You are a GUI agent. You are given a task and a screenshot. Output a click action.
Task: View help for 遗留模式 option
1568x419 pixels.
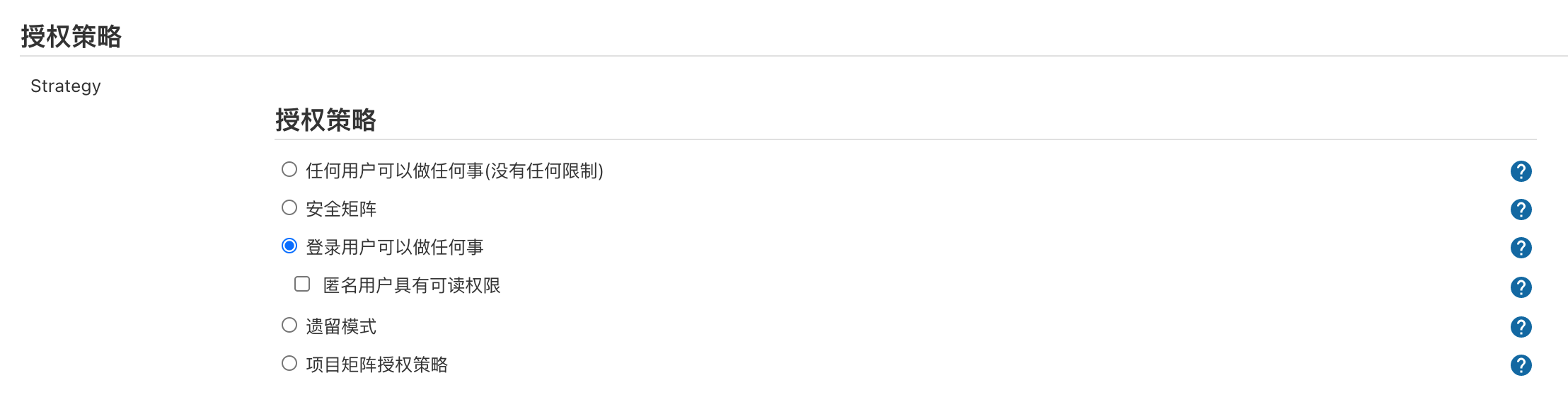click(x=1521, y=327)
